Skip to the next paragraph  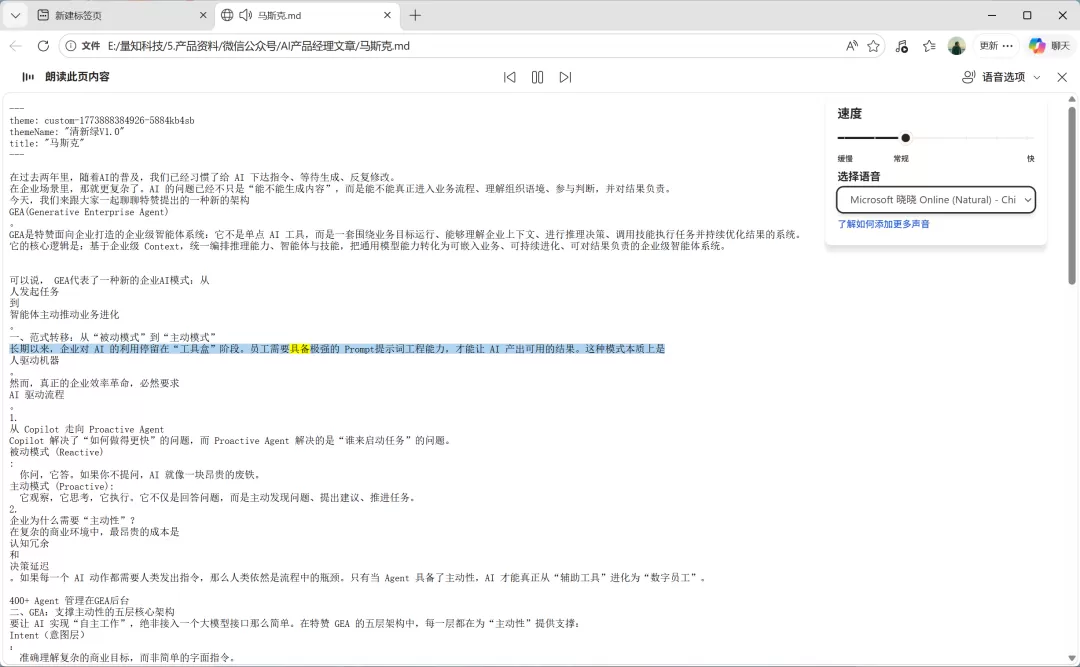[x=565, y=77]
